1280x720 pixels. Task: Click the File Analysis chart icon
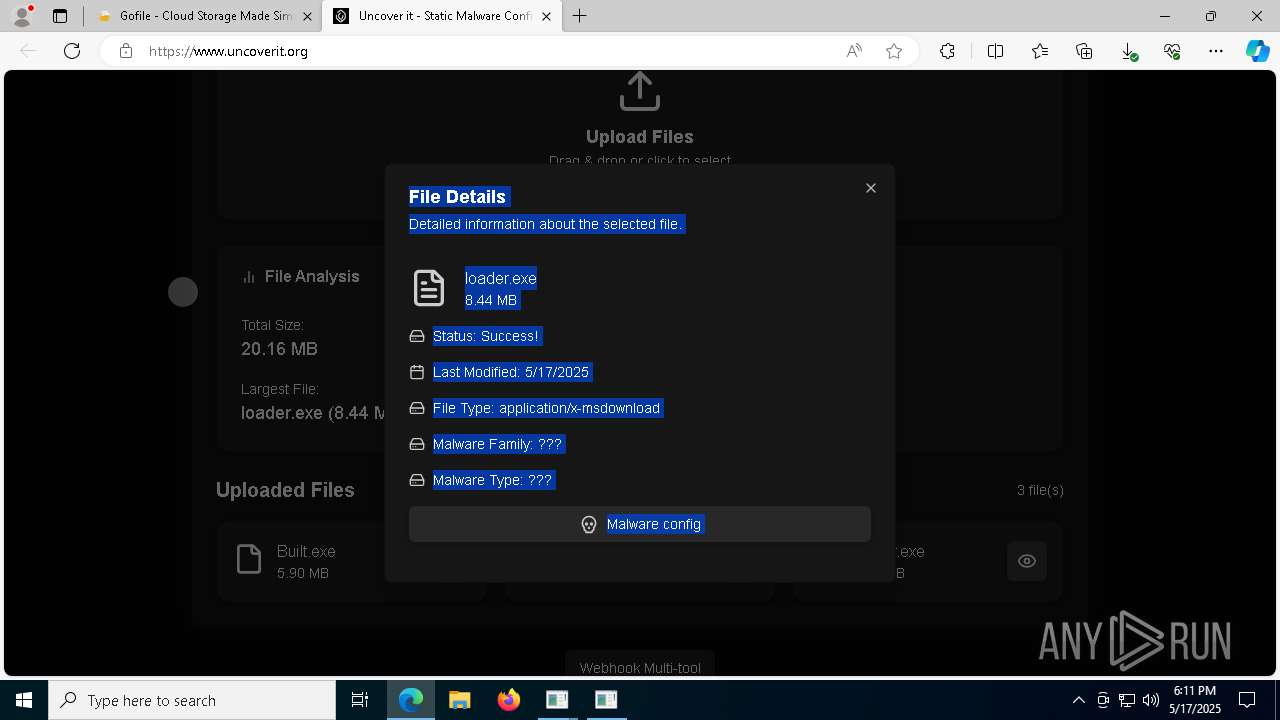(x=249, y=277)
